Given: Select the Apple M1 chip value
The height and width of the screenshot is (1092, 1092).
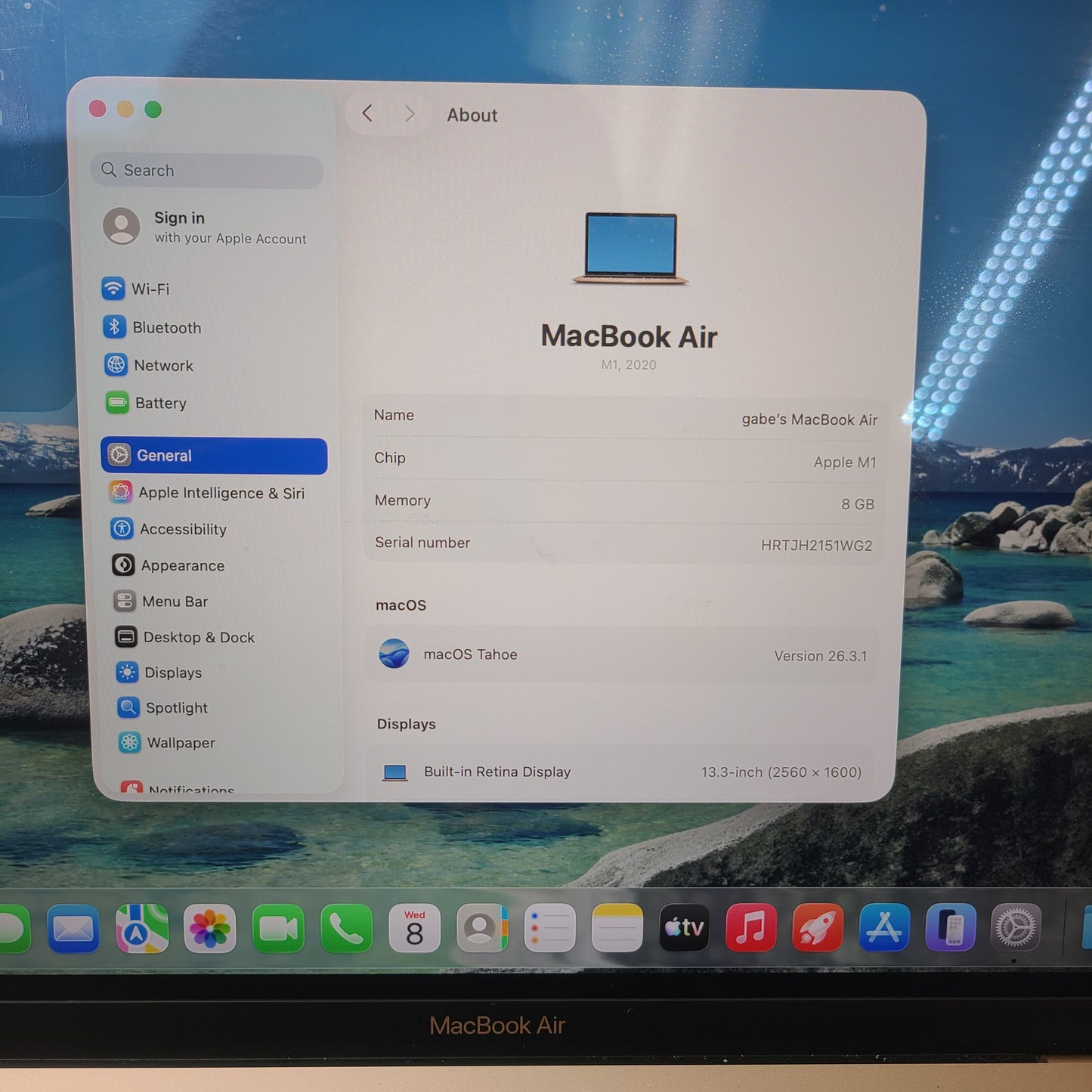Looking at the screenshot, I should (x=845, y=462).
